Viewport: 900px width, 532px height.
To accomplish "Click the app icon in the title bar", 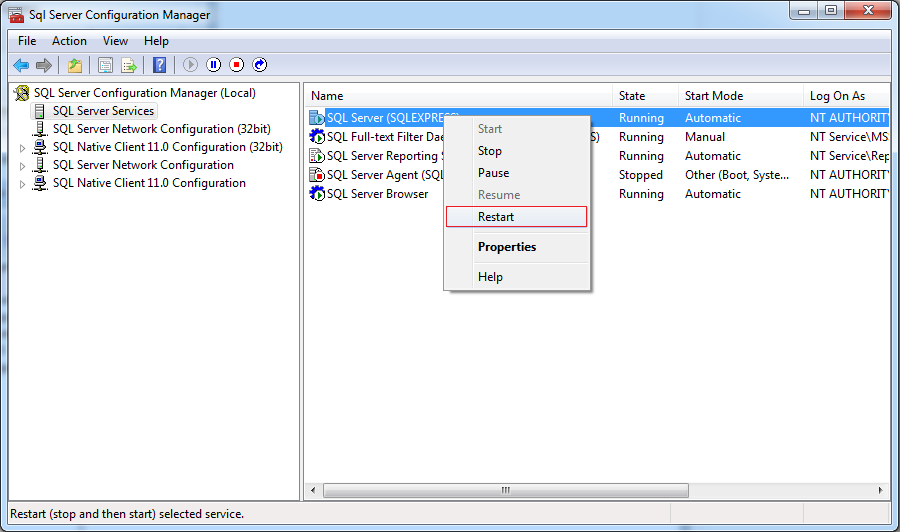I will click(16, 15).
